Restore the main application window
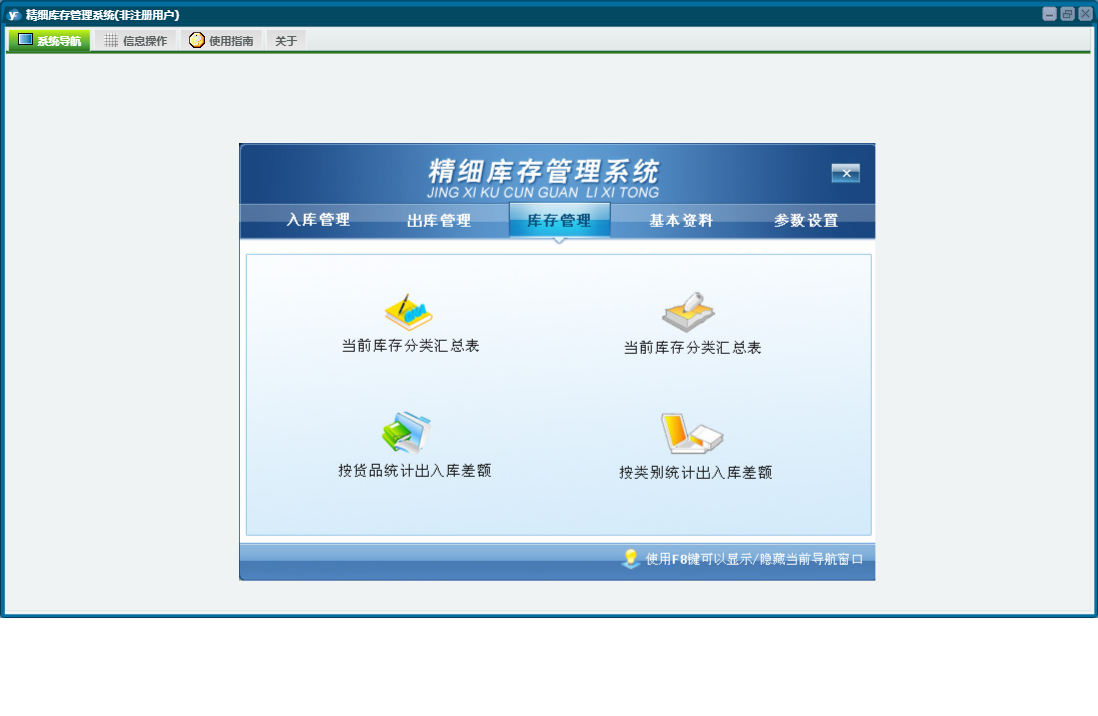 coord(1067,14)
